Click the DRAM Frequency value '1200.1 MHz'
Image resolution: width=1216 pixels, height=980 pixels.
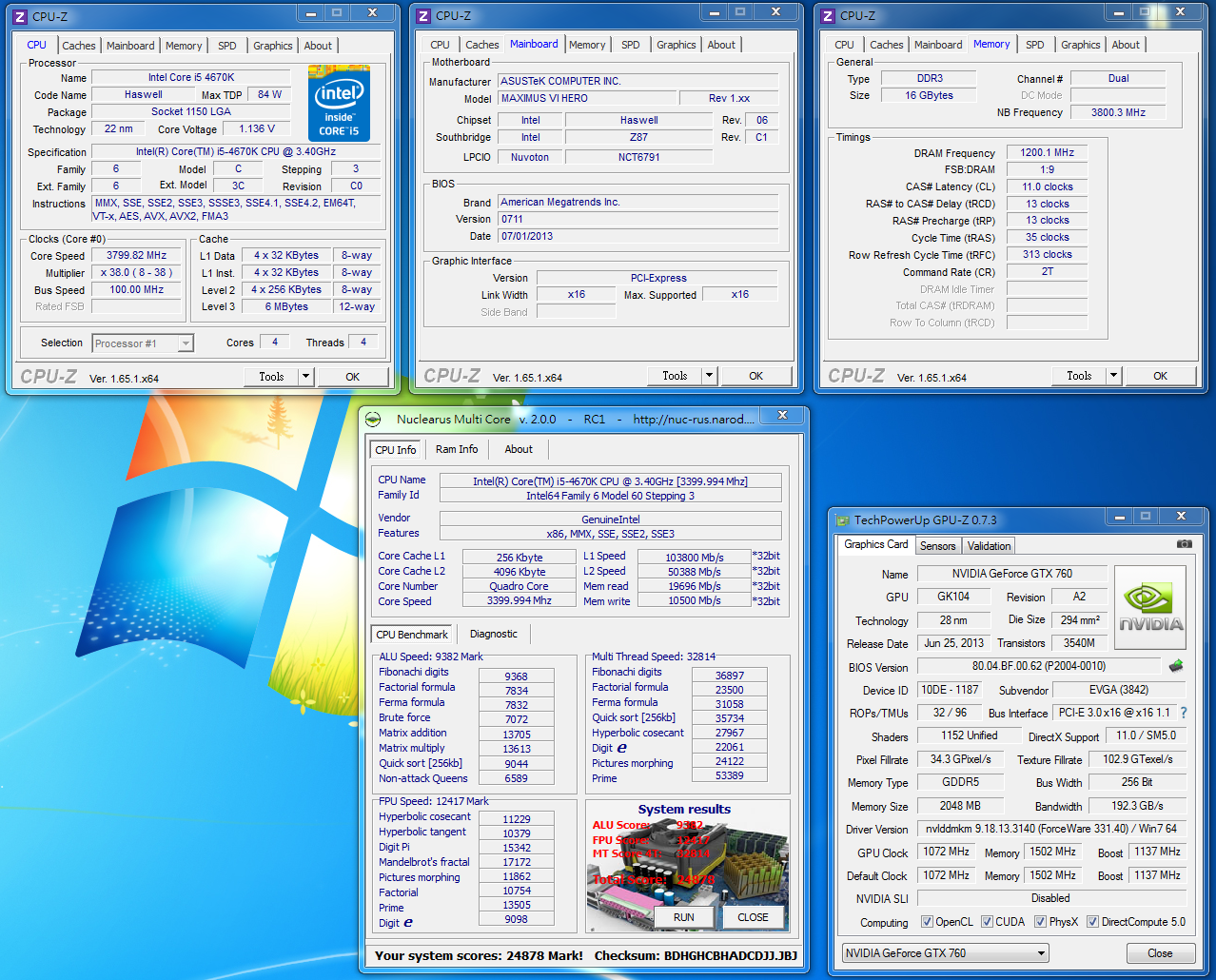point(1047,152)
